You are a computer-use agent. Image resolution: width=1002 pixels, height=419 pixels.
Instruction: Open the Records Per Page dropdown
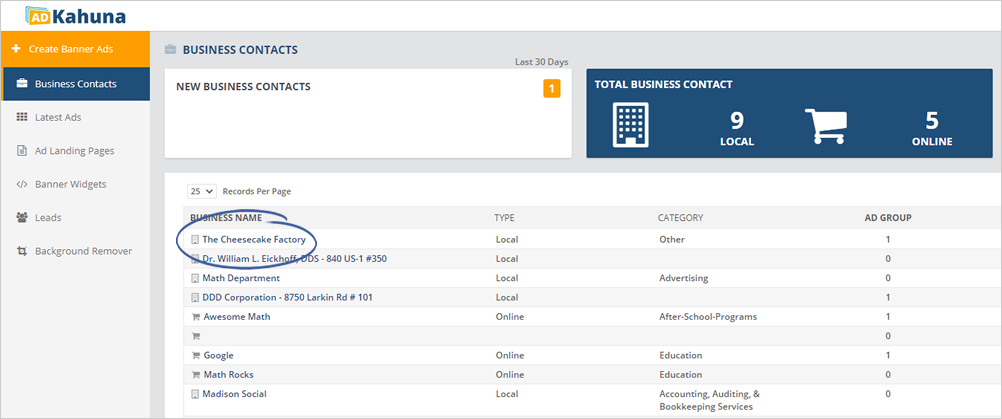201,191
